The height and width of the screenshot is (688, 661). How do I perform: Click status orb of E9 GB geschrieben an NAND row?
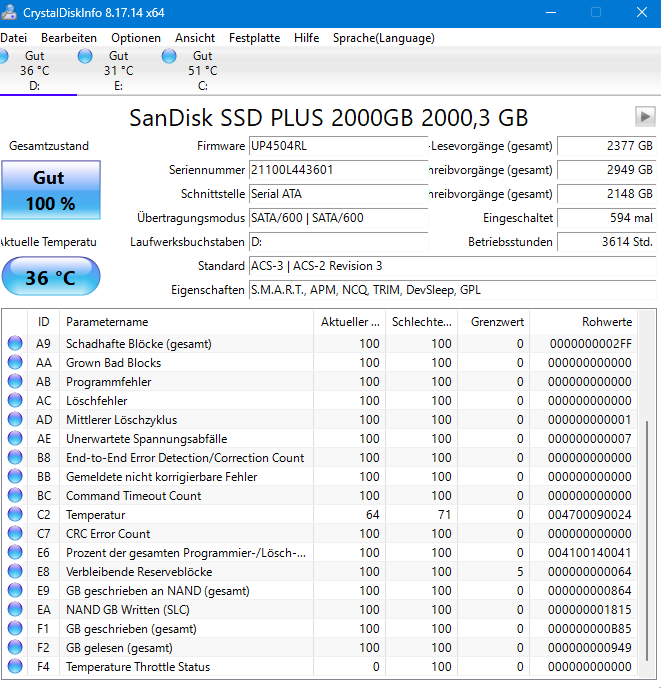pyautogui.click(x=15, y=591)
